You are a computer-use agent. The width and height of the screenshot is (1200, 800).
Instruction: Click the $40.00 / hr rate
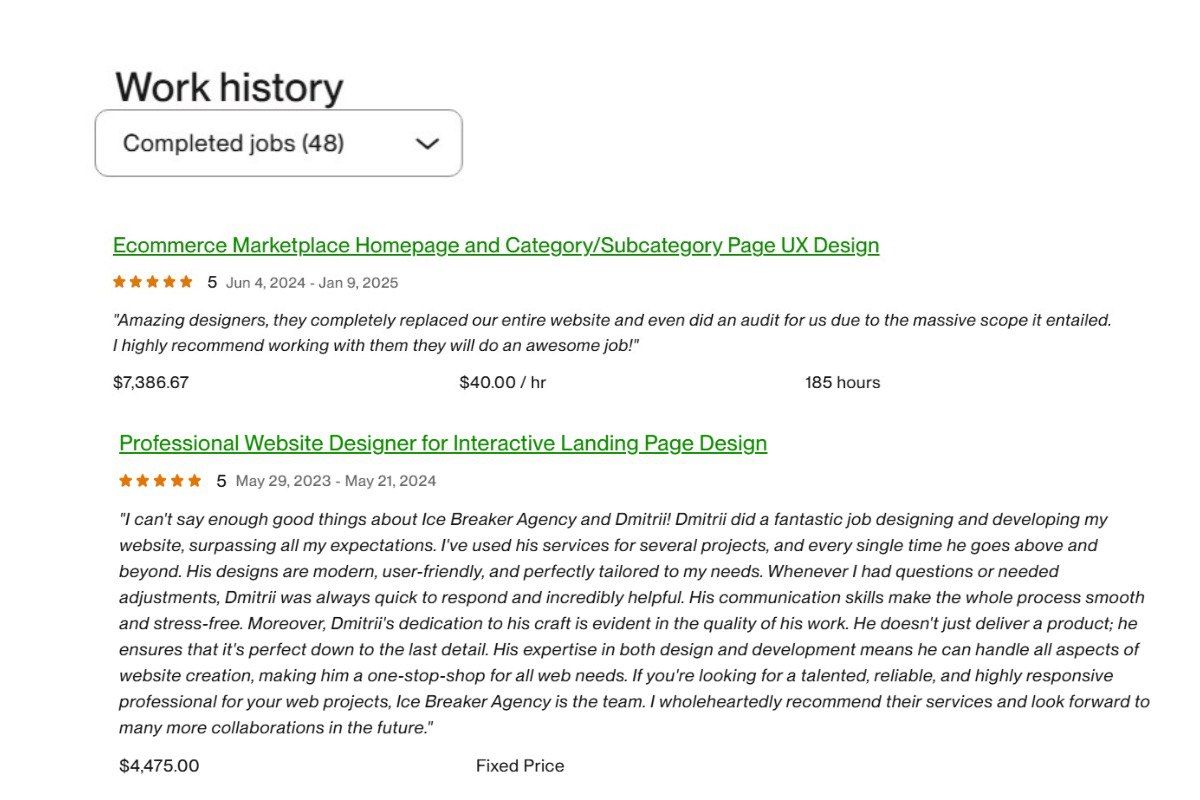(503, 382)
